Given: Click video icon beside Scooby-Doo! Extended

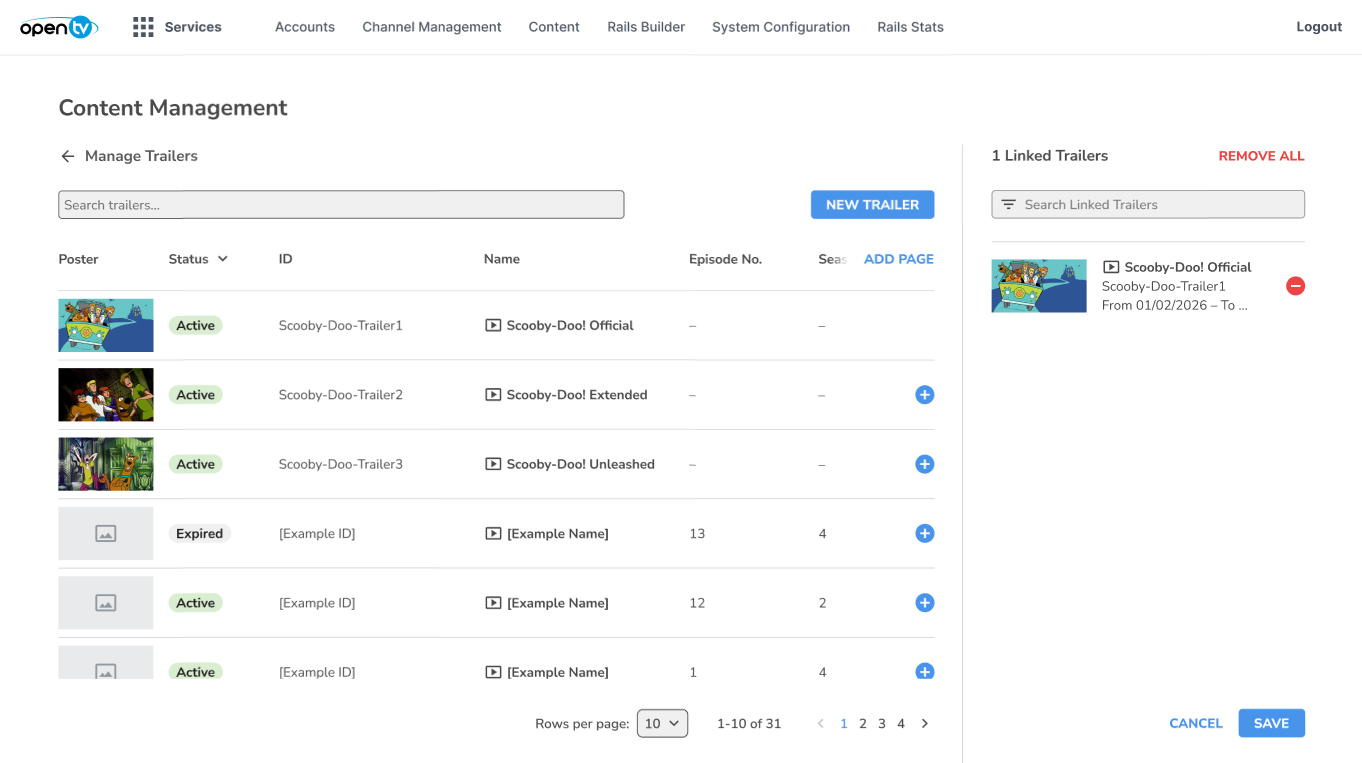Looking at the screenshot, I should pyautogui.click(x=493, y=395).
